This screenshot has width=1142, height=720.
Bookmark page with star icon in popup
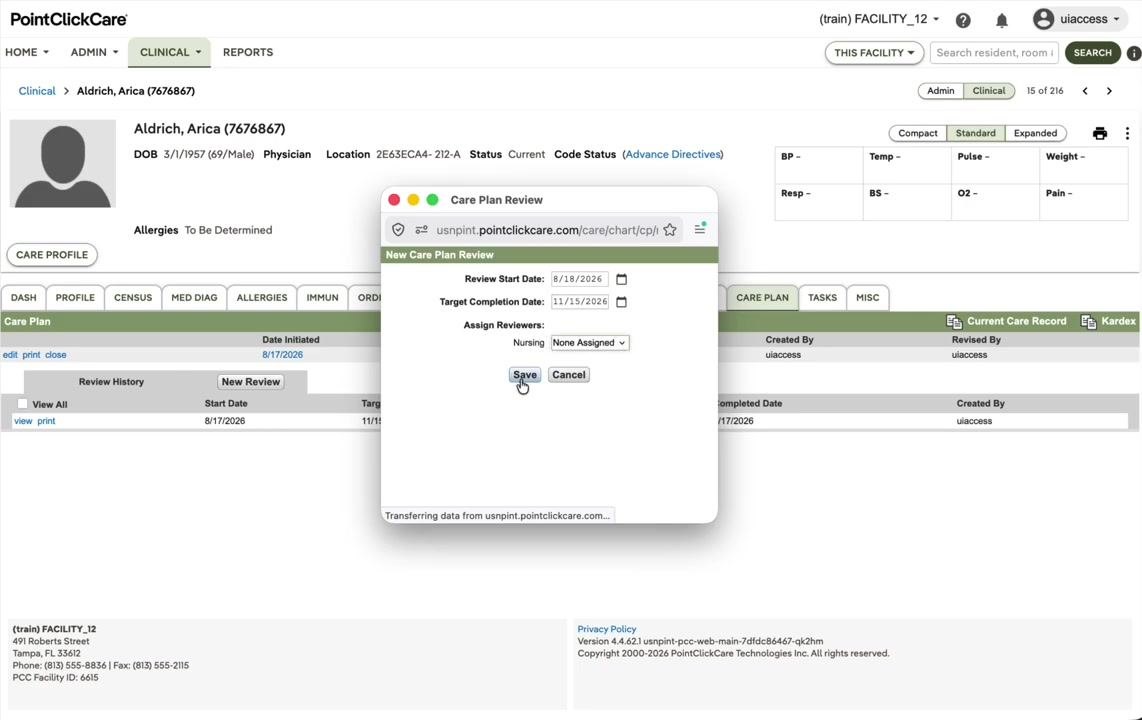669,230
